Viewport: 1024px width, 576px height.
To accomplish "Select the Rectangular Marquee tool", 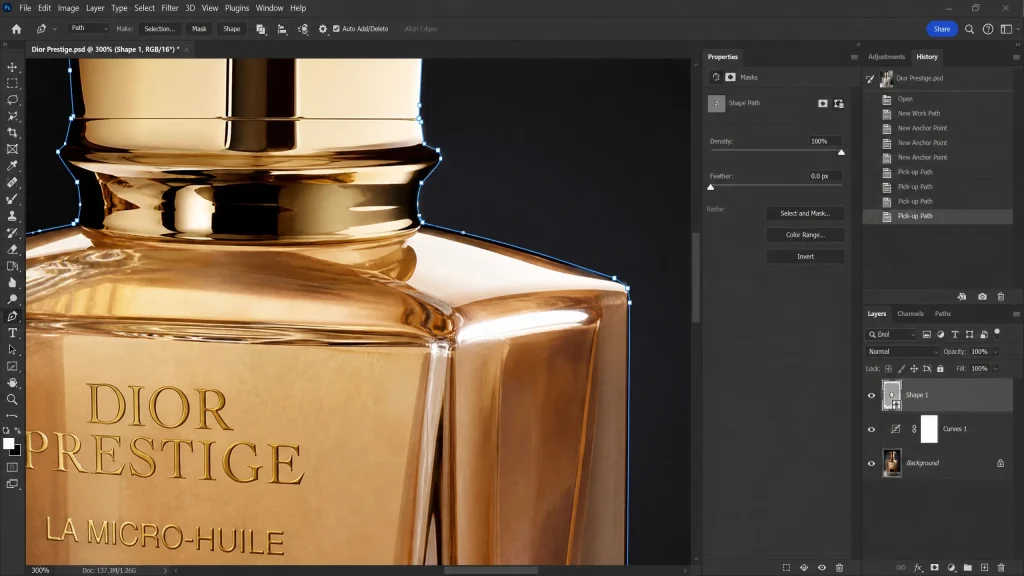I will (x=12, y=84).
